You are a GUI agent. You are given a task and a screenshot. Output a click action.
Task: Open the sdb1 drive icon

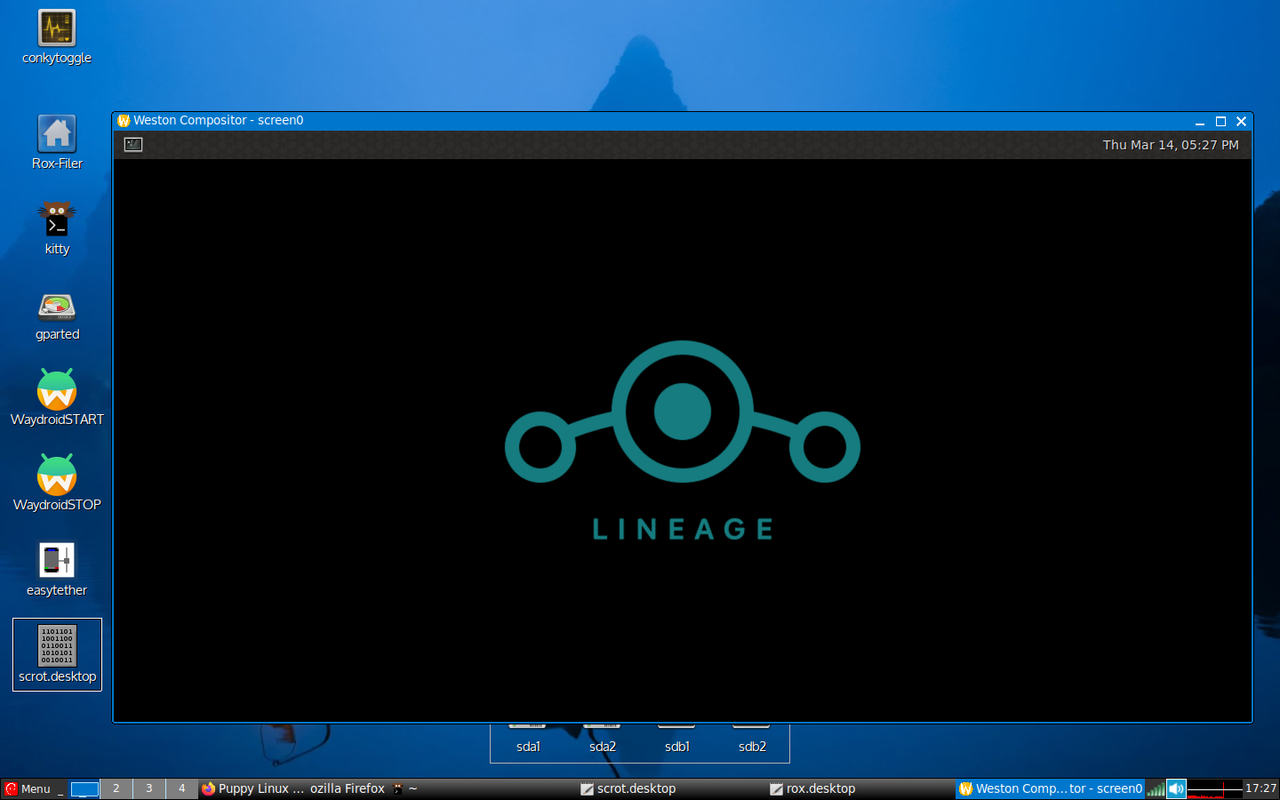coord(677,740)
